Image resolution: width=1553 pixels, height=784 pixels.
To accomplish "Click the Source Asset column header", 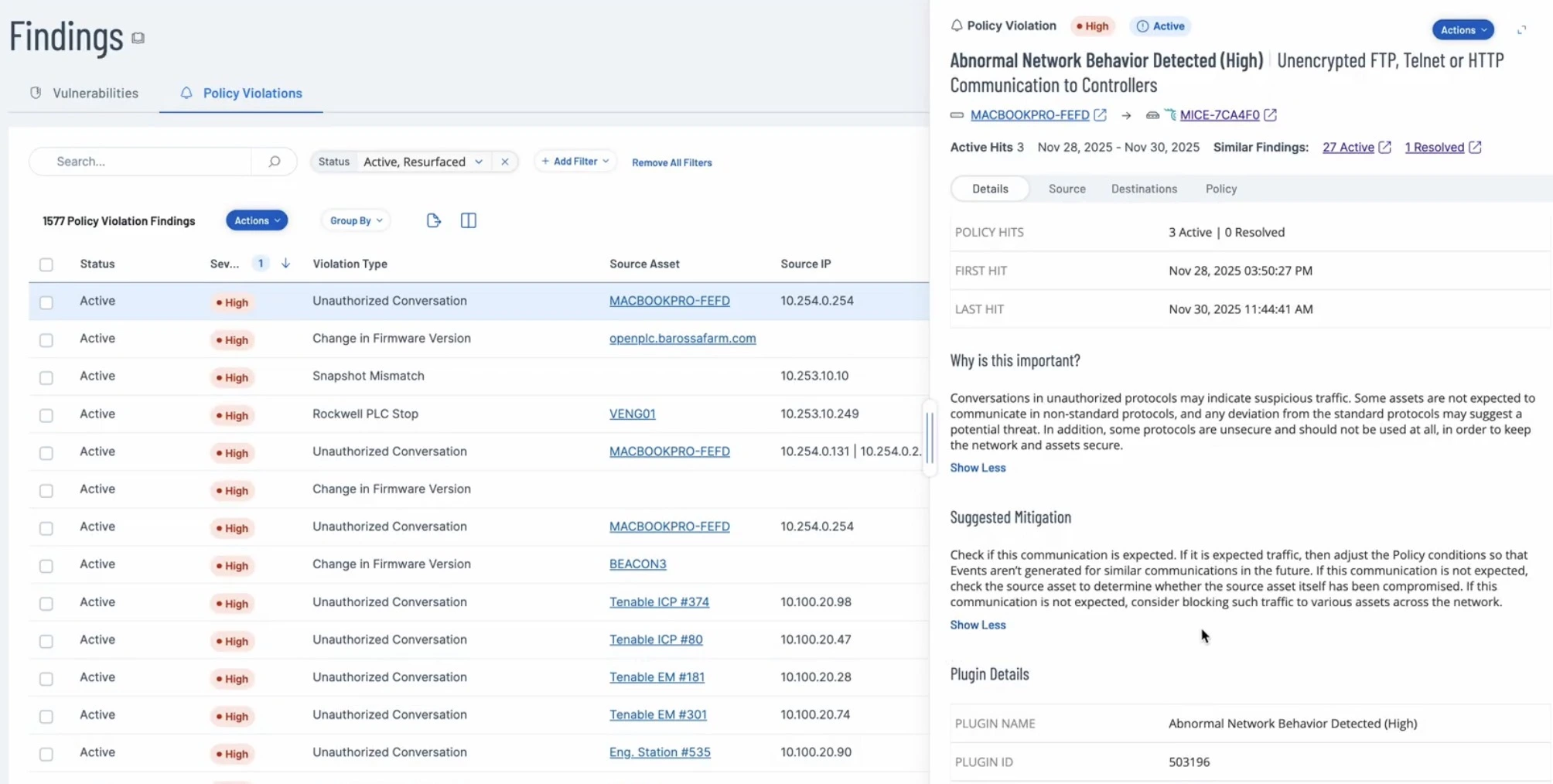I will click(x=644, y=264).
